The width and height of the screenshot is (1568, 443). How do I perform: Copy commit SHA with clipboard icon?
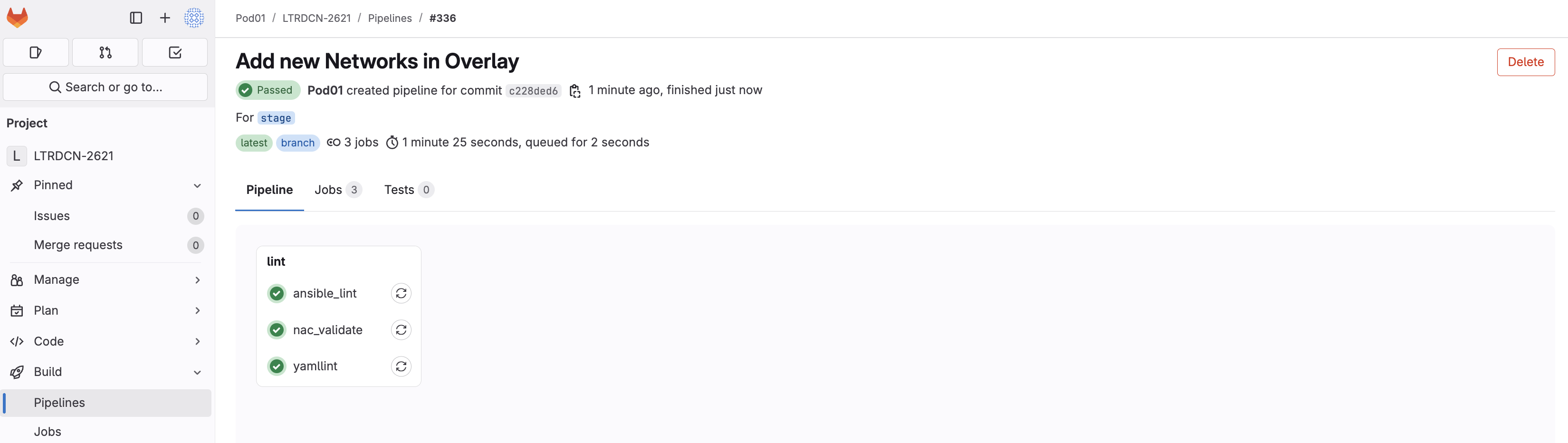(574, 91)
